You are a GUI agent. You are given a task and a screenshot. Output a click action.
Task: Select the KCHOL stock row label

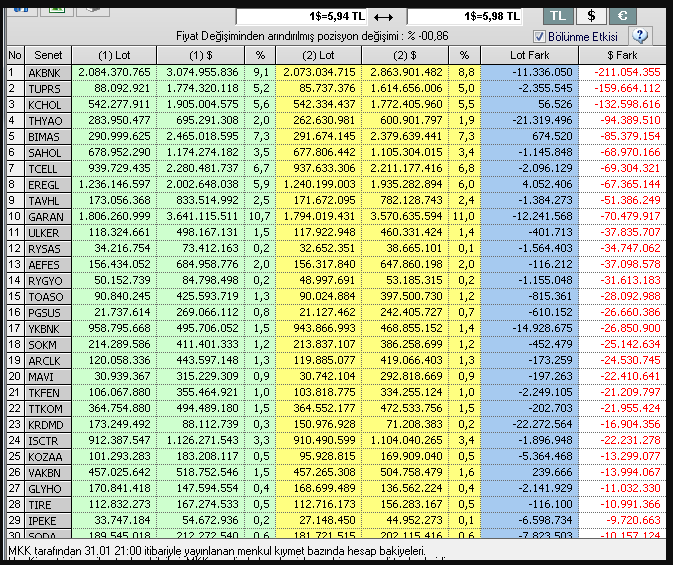pyautogui.click(x=48, y=105)
